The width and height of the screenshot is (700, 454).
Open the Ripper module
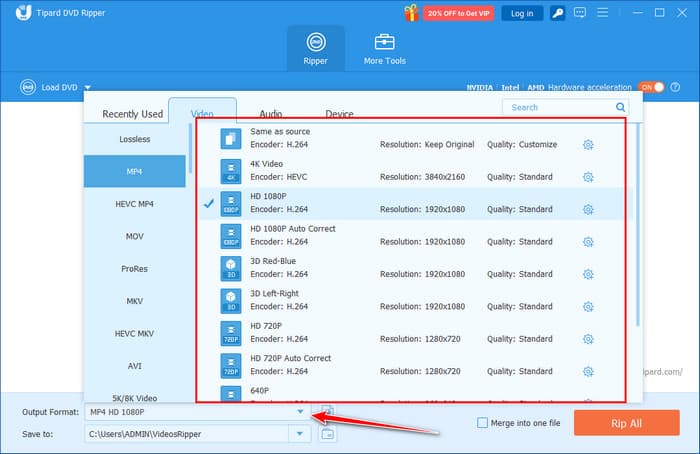pos(316,50)
